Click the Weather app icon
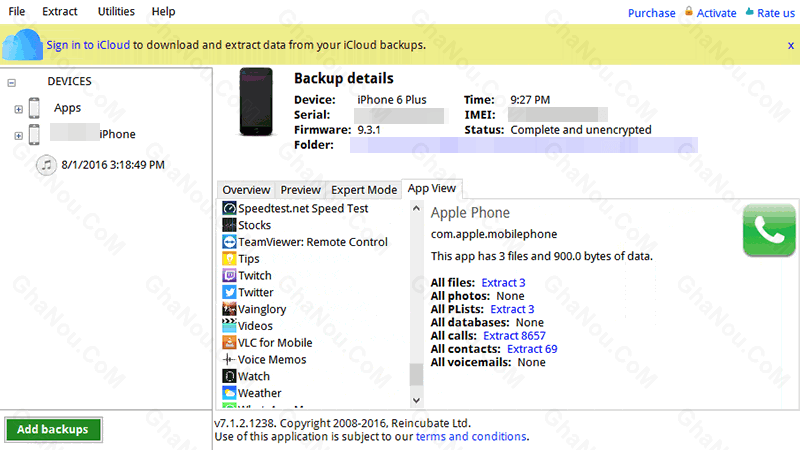 pos(229,393)
